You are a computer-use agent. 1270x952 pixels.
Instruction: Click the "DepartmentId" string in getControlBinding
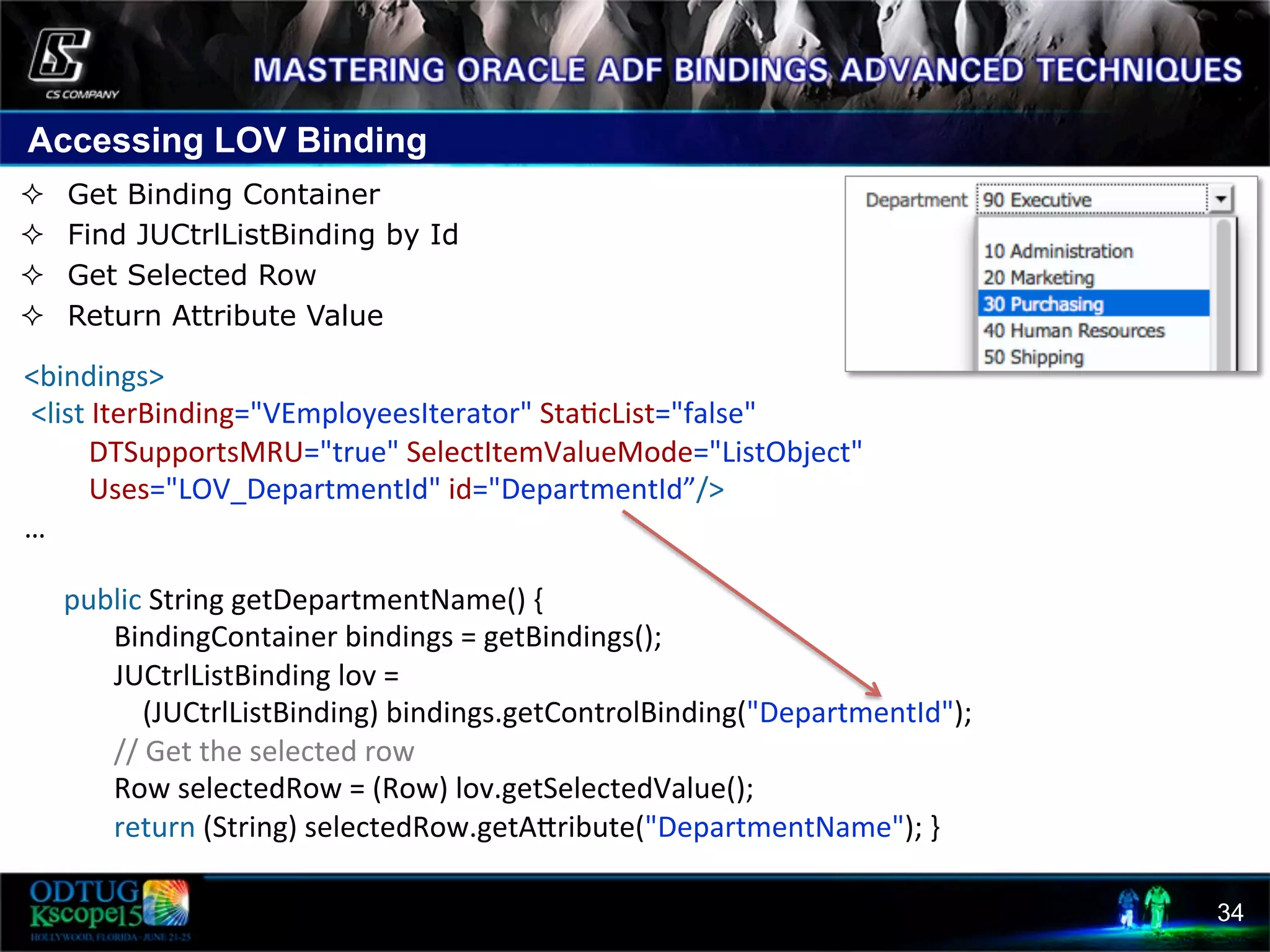[850, 712]
